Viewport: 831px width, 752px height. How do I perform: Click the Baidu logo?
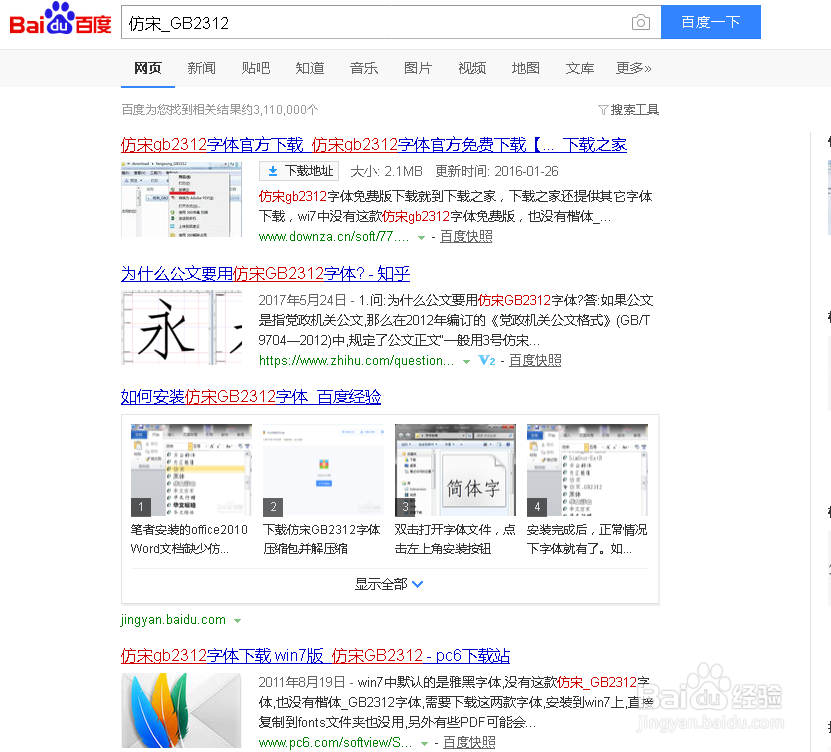coord(60,19)
